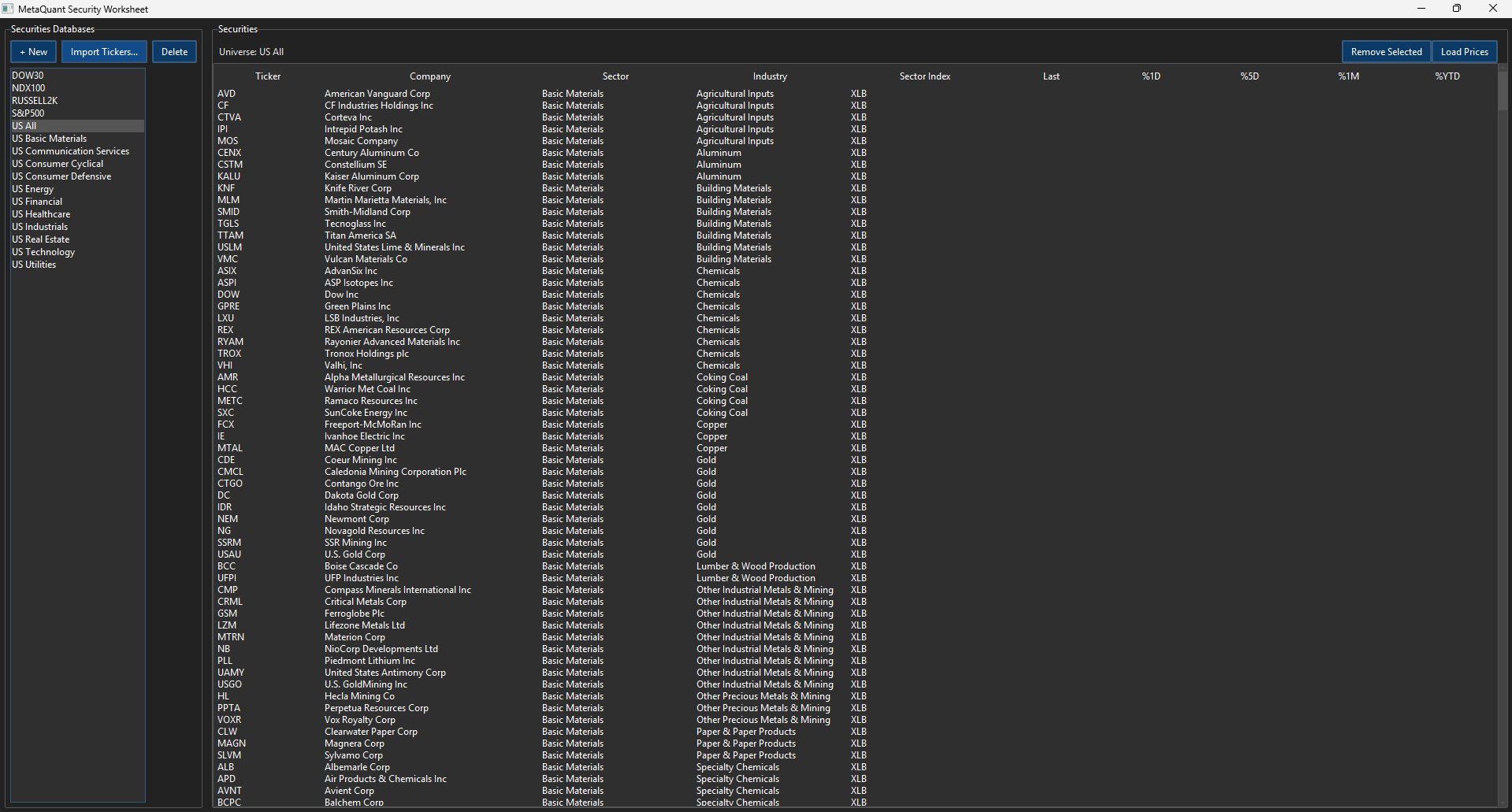Select the US Financial database
The height and width of the screenshot is (812, 1512).
tap(77, 202)
